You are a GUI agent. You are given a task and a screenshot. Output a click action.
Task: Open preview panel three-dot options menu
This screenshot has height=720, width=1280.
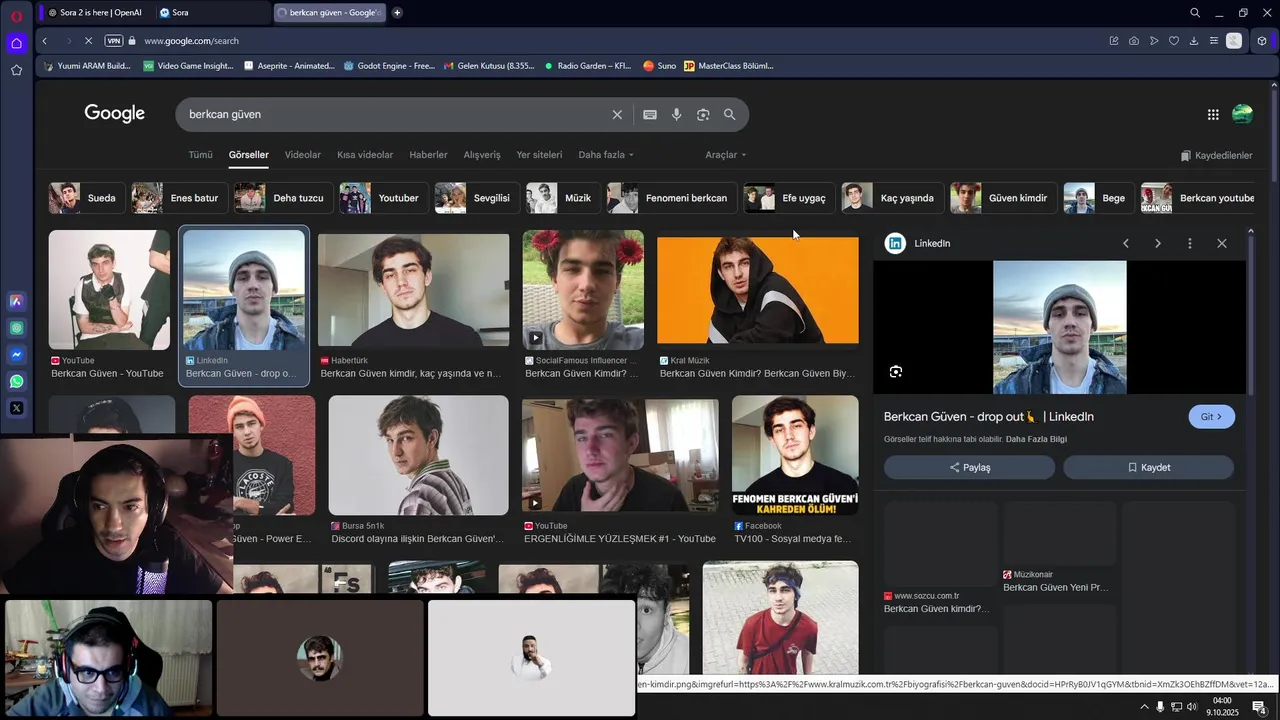click(x=1190, y=243)
